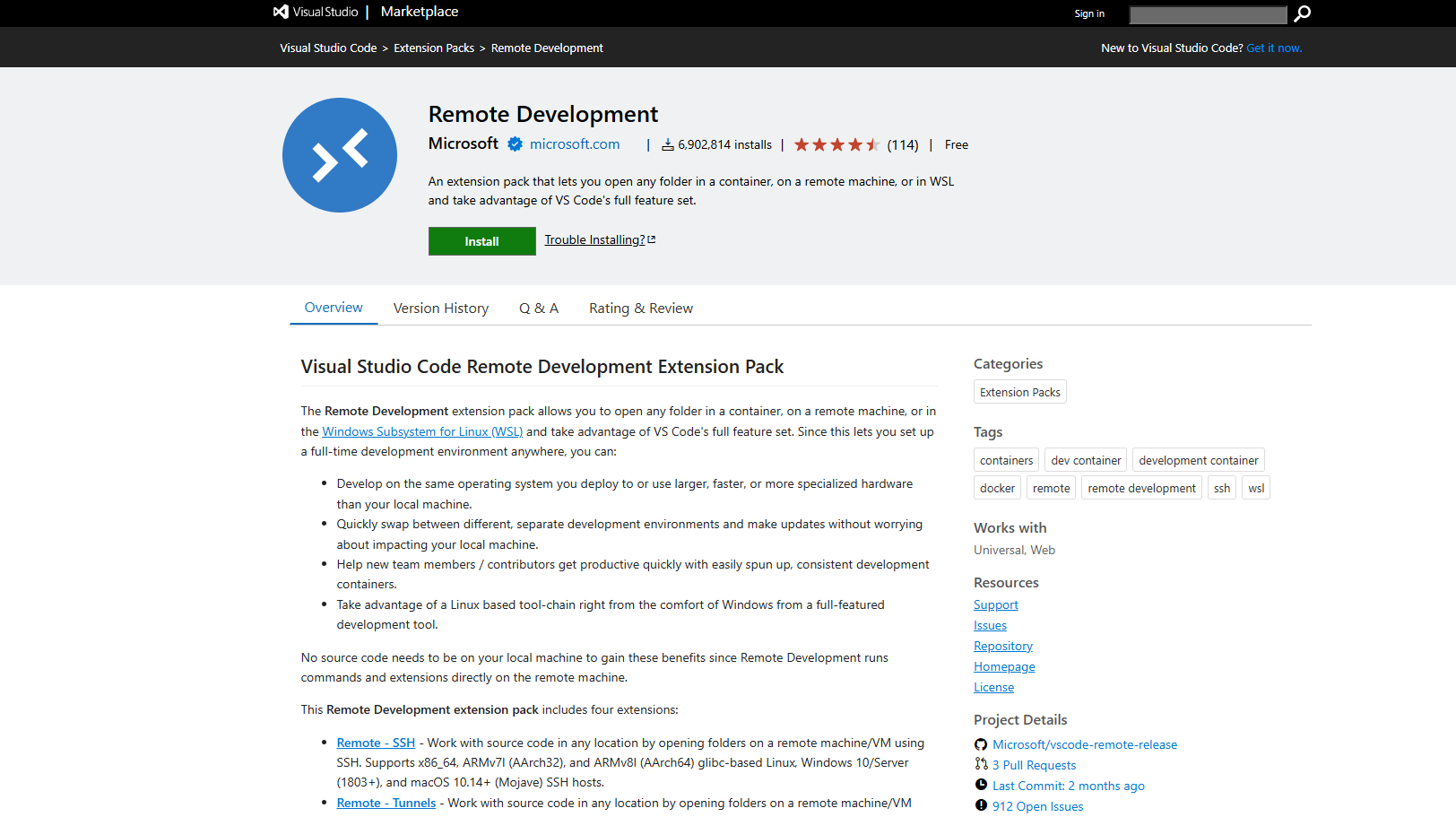The height and width of the screenshot is (817, 1456).
Task: Click the last commit clock icon
Action: pos(981,785)
